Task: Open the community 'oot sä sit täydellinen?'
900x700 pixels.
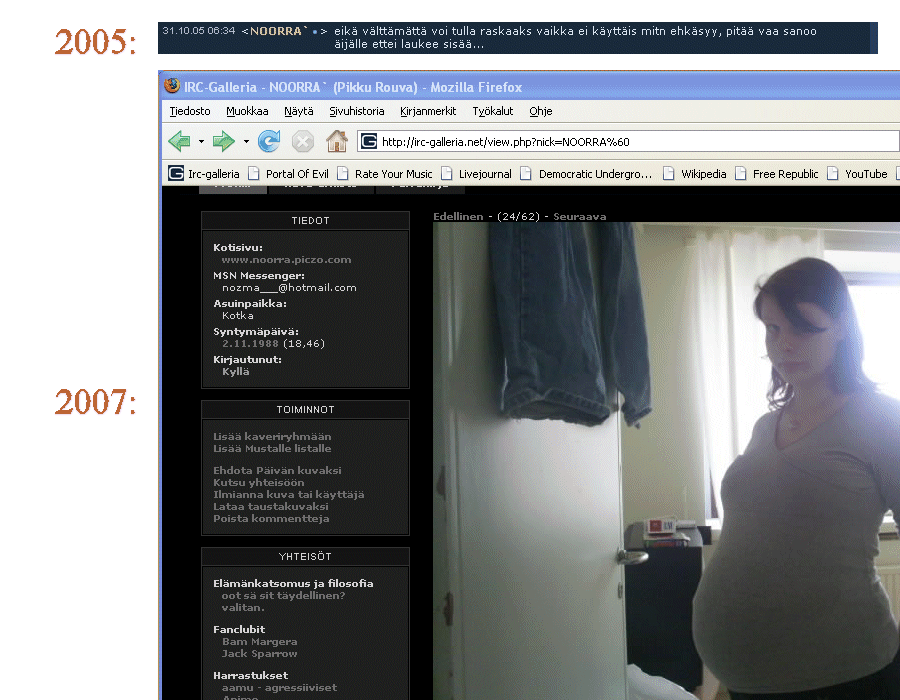Action: tap(284, 595)
